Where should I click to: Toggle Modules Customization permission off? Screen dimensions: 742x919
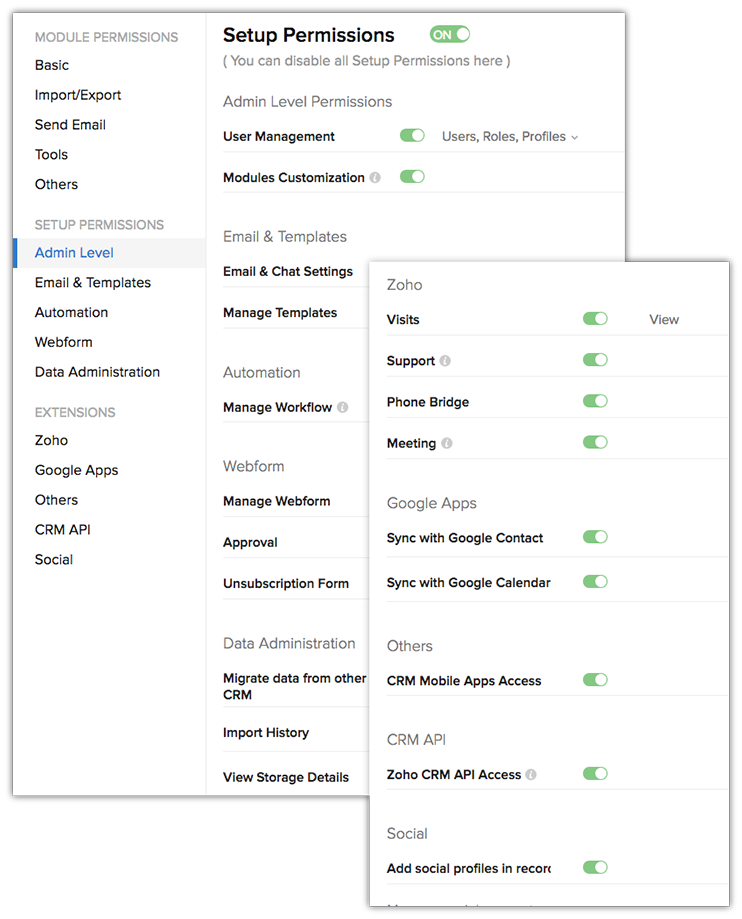coord(412,177)
